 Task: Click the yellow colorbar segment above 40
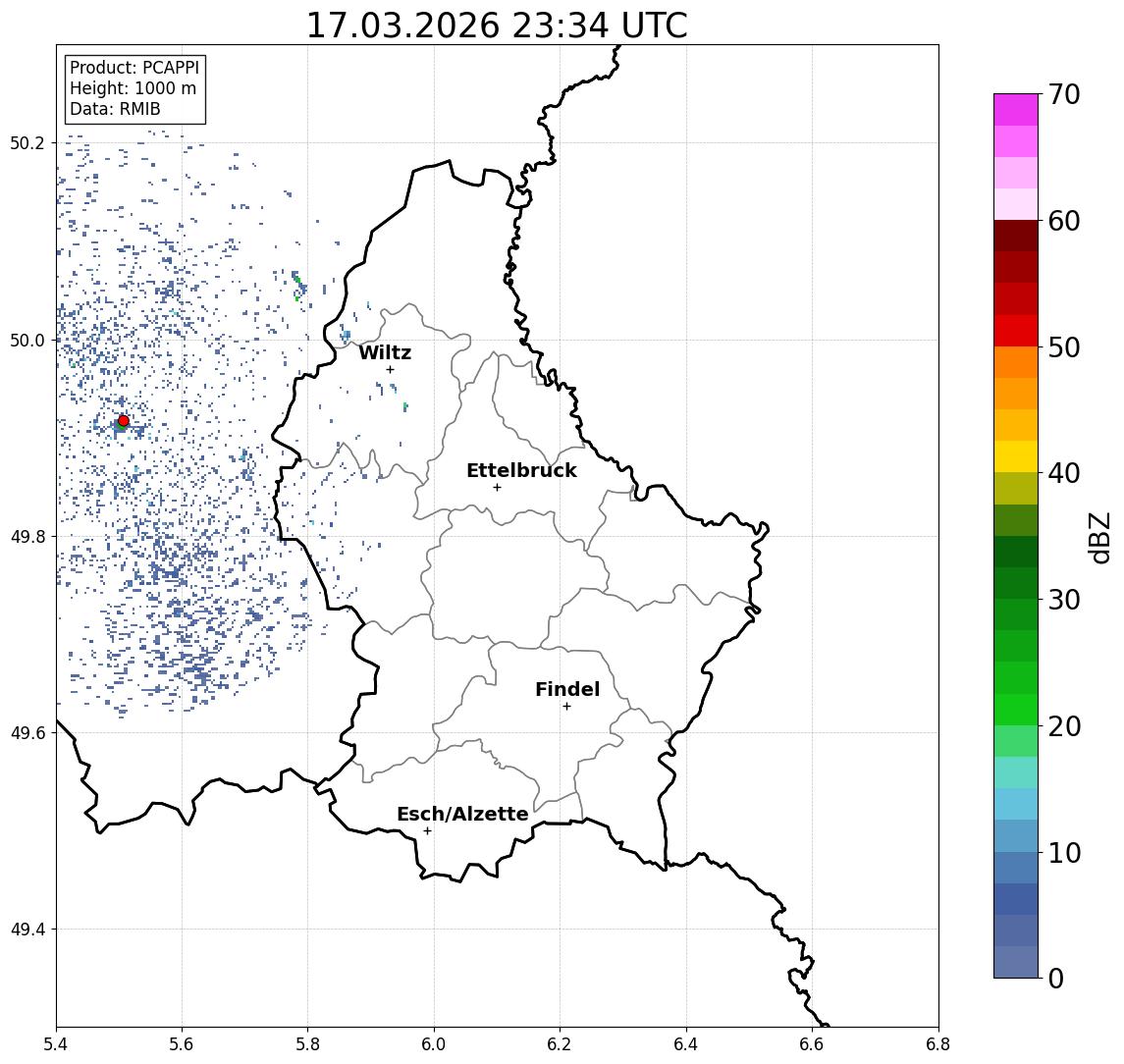pyautogui.click(x=1016, y=456)
